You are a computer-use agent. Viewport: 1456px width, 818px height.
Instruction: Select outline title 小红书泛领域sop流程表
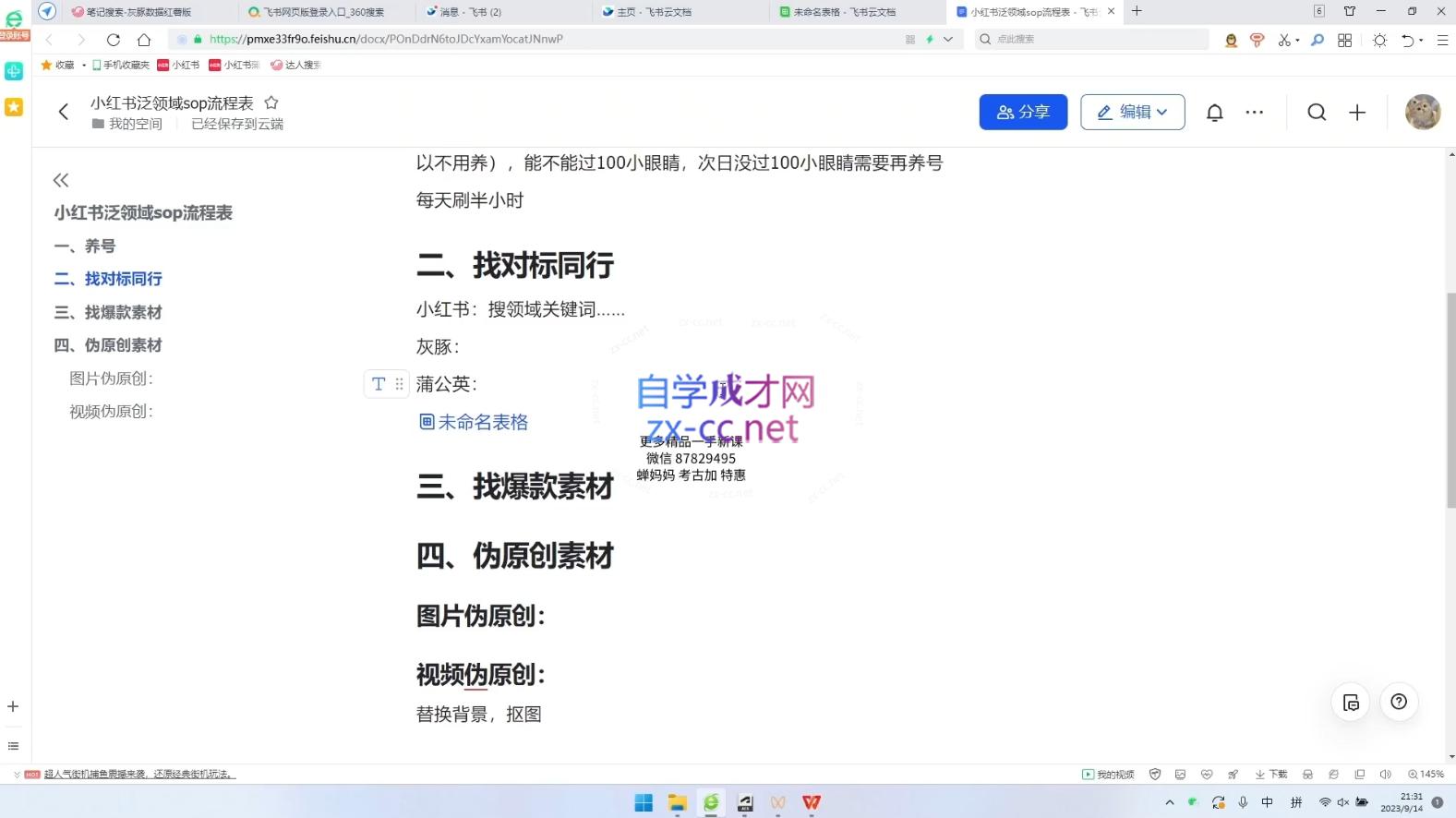tap(143, 213)
